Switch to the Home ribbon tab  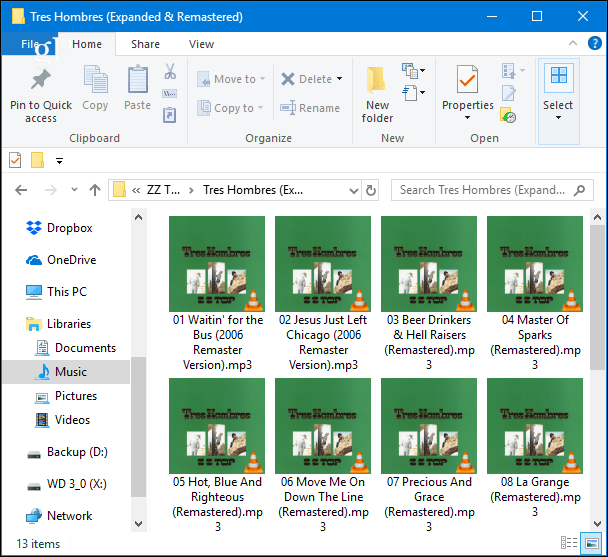87,44
